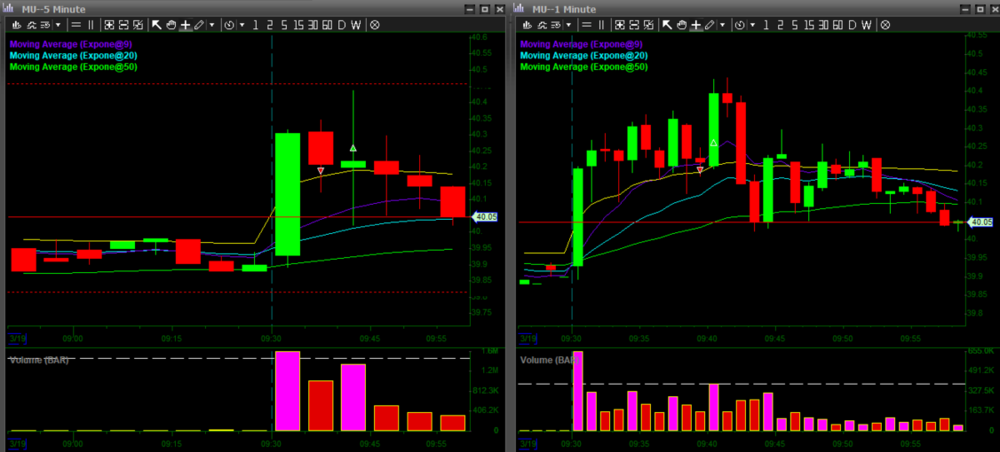
Task: Switch 1 Minute chart to 60 minute timeframe
Action: [837, 24]
